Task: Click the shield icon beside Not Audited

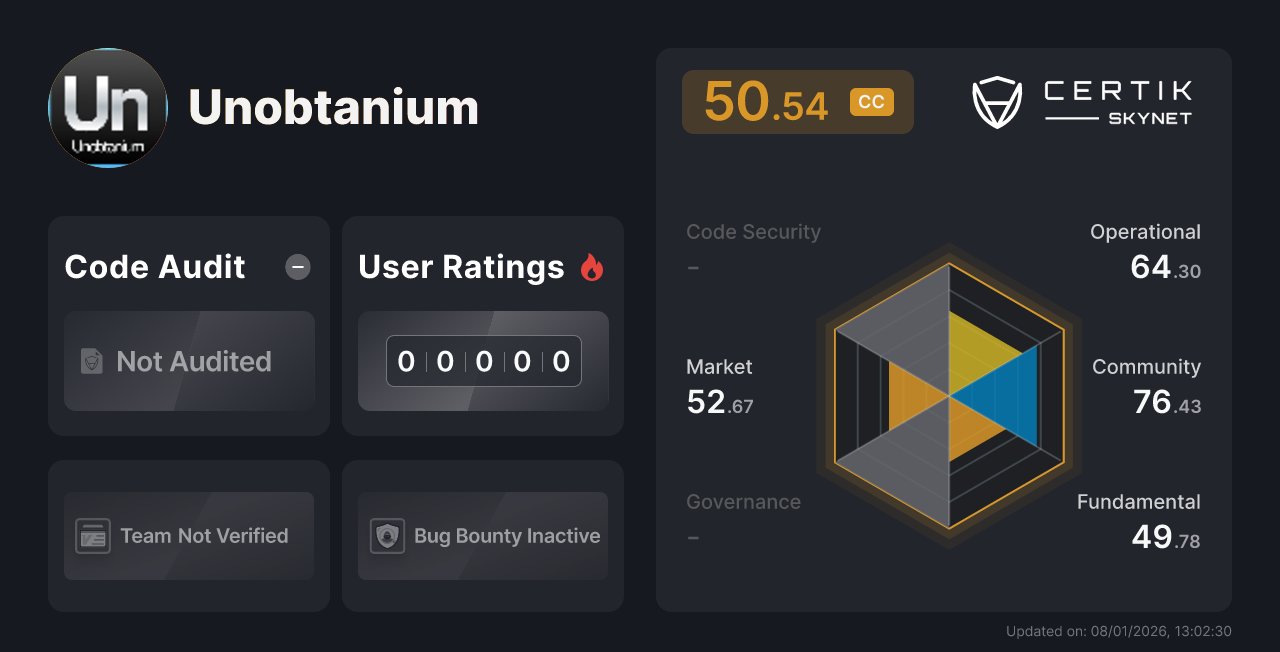Action: [91, 361]
